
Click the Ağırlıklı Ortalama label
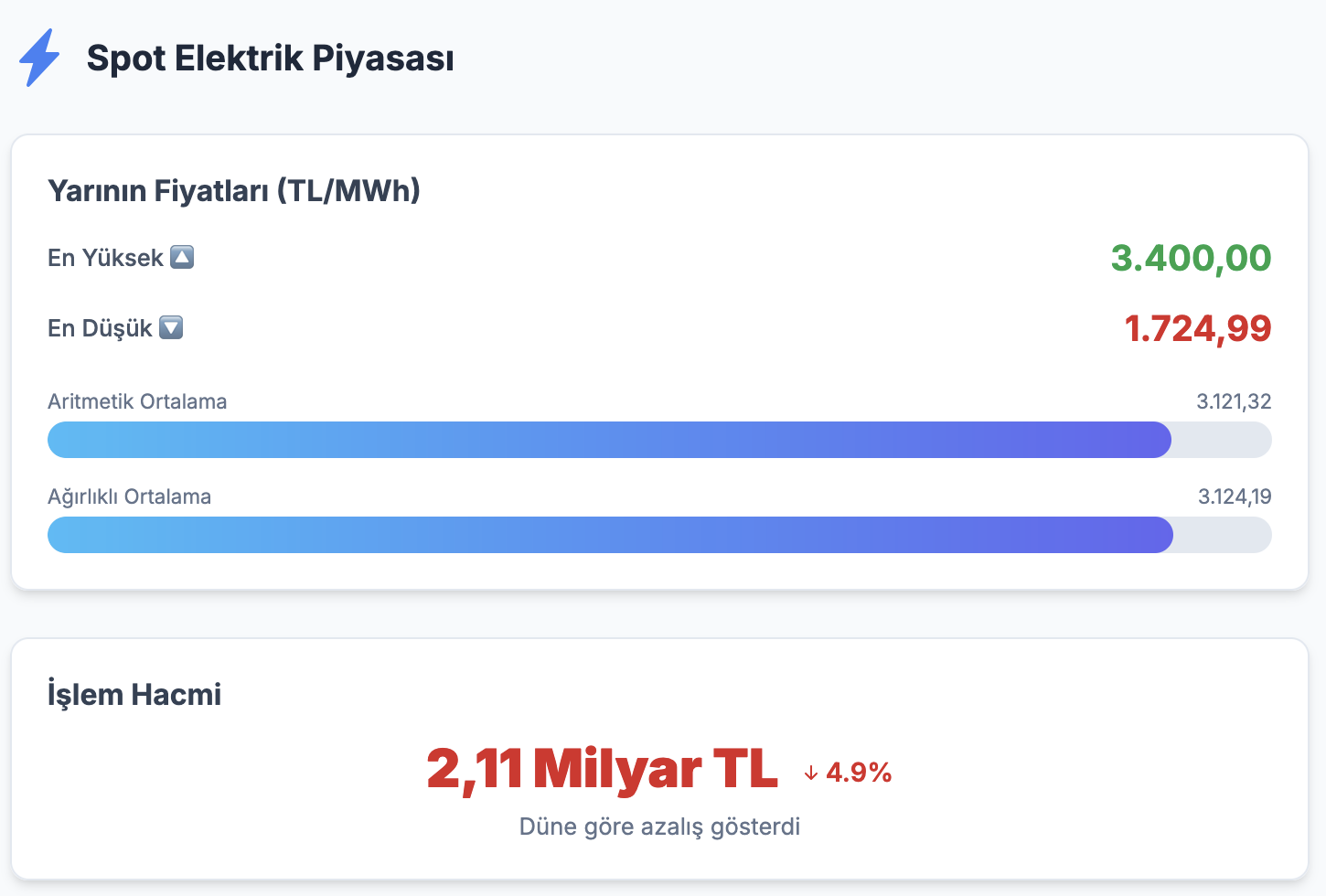click(129, 496)
